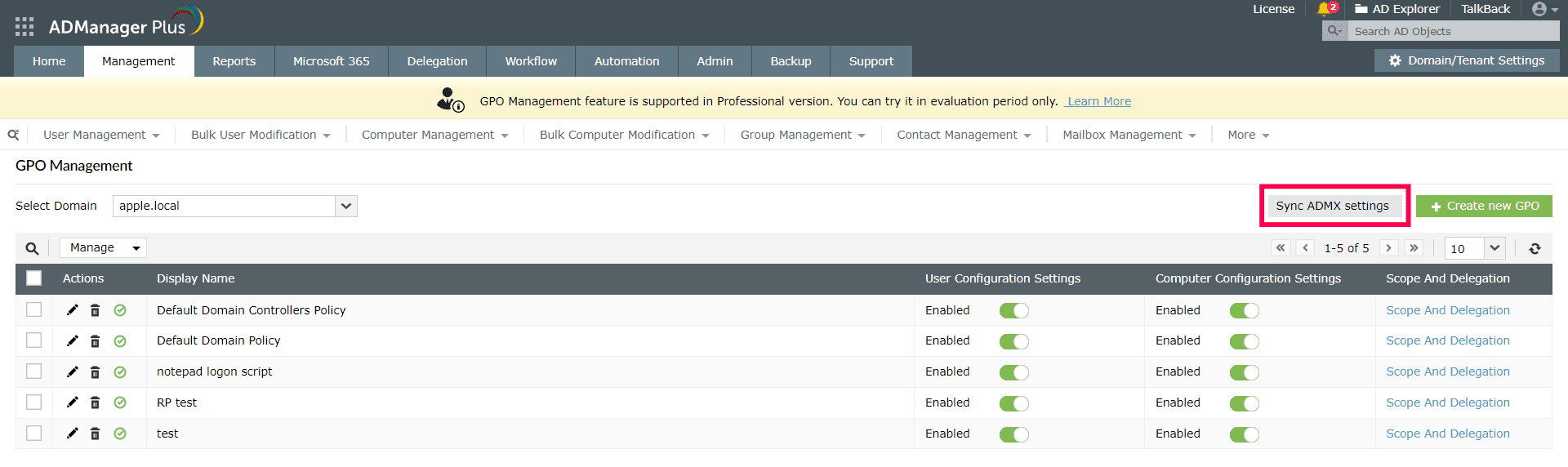Go to the next page arrow icon
Viewport: 1568px width, 467px height.
click(x=1388, y=248)
